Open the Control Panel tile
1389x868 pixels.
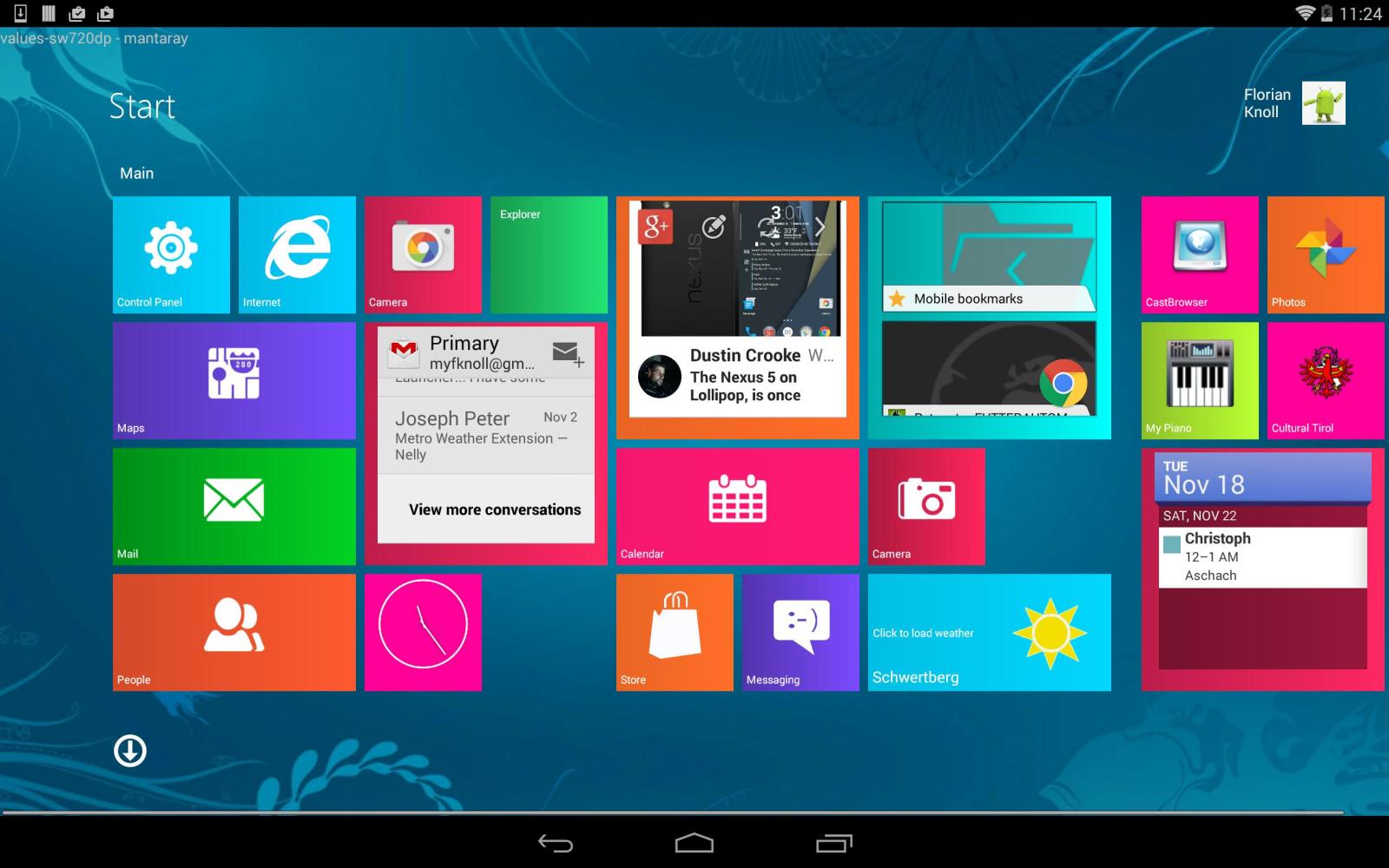pos(170,253)
